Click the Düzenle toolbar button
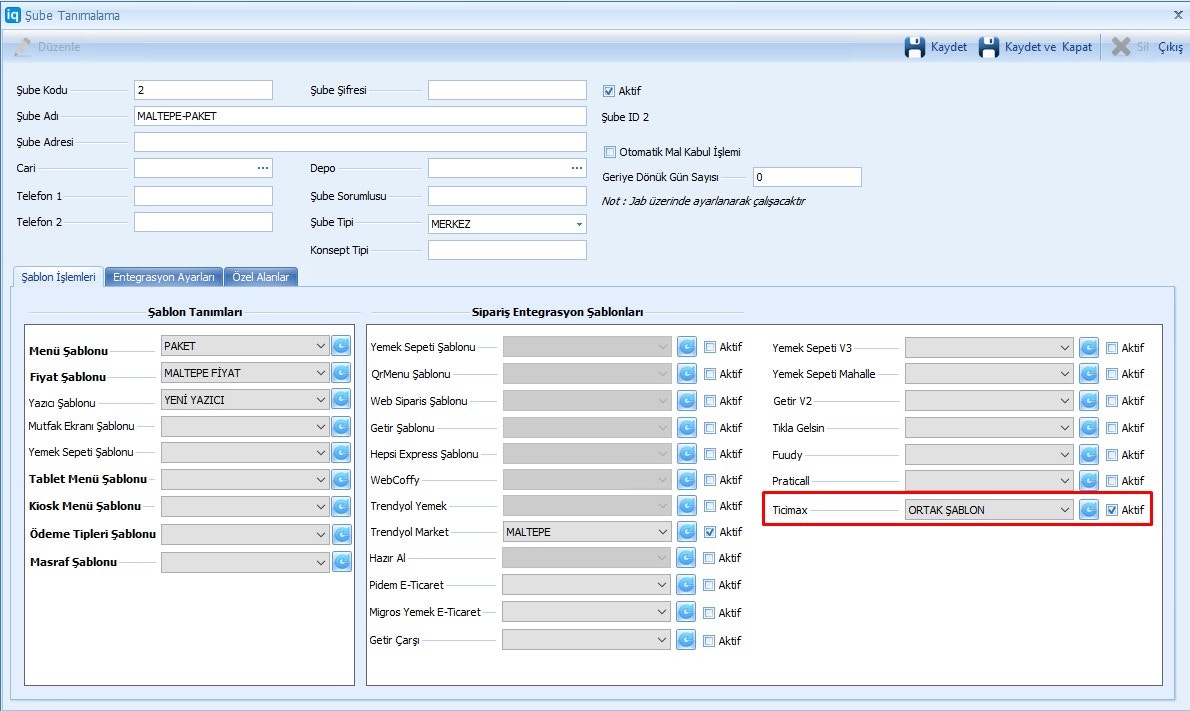1190x711 pixels. pos(47,47)
